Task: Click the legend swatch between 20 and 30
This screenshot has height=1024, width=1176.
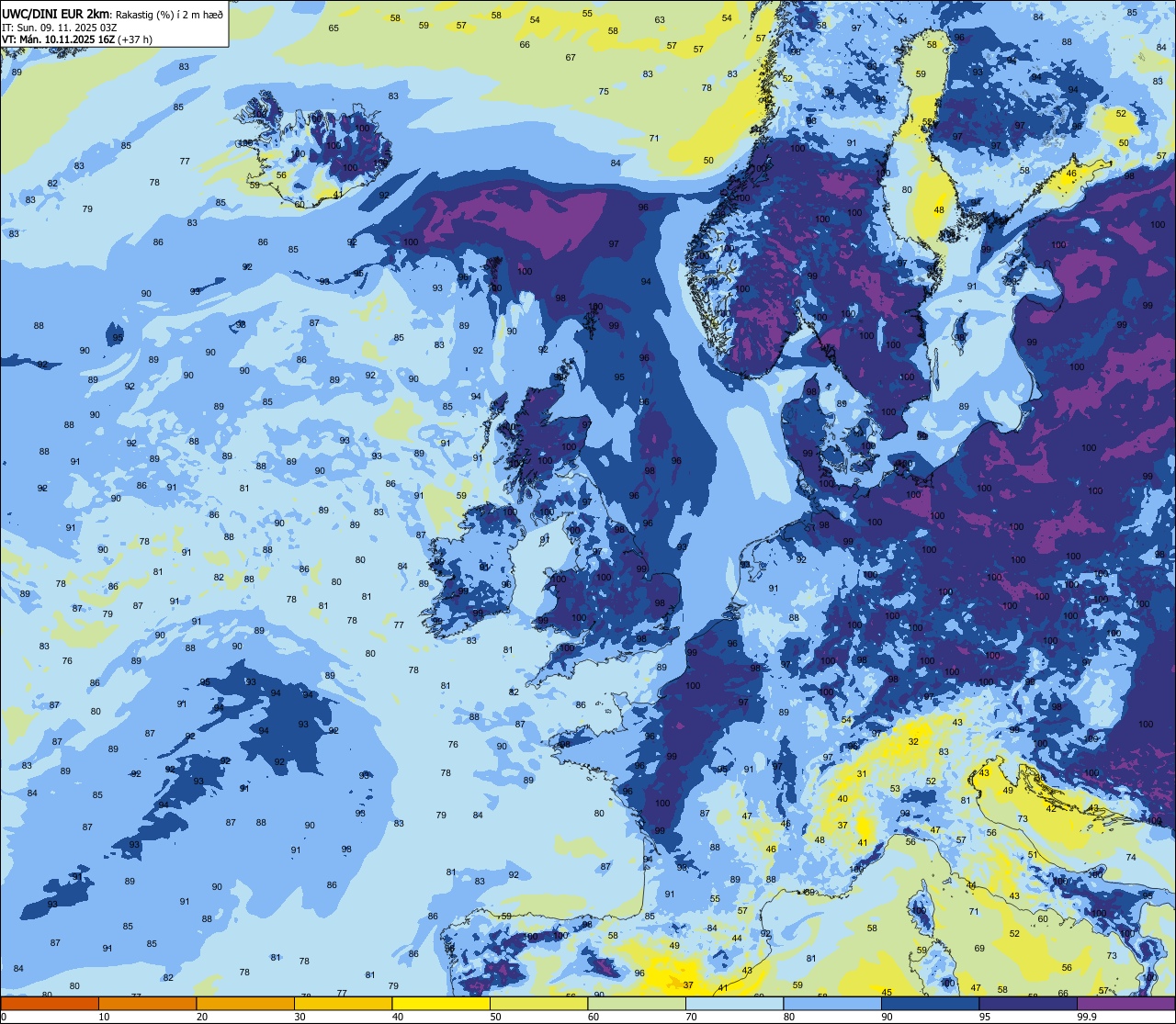Action: pos(245,1003)
